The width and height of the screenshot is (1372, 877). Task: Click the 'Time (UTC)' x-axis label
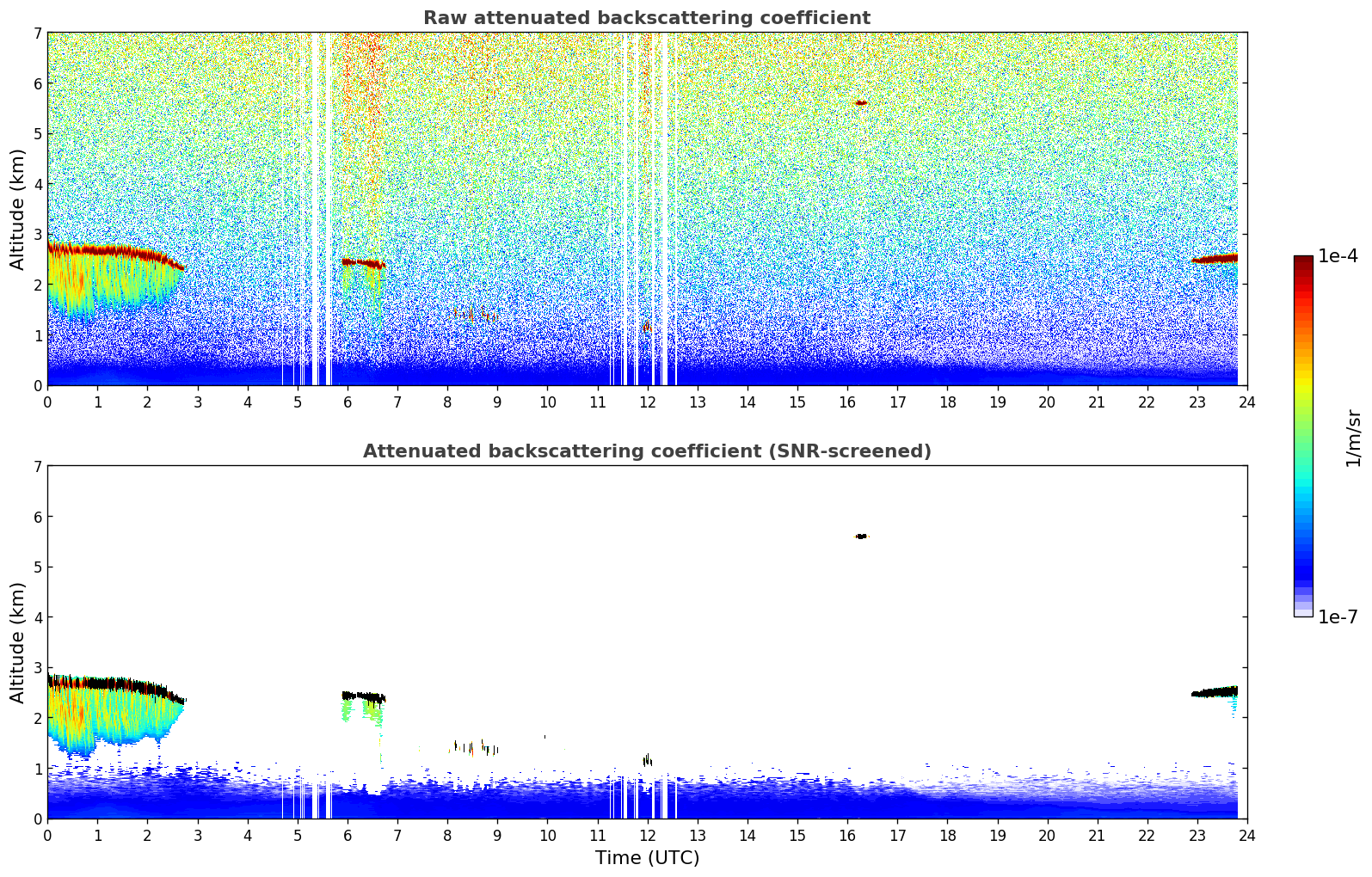pos(647,858)
